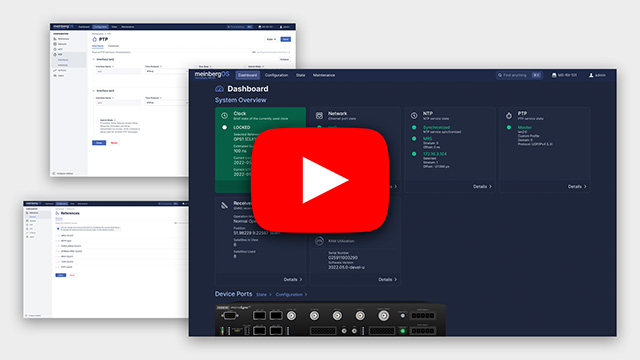Open References in the PTP window sidebar
The width and height of the screenshot is (640, 360).
pos(61,39)
